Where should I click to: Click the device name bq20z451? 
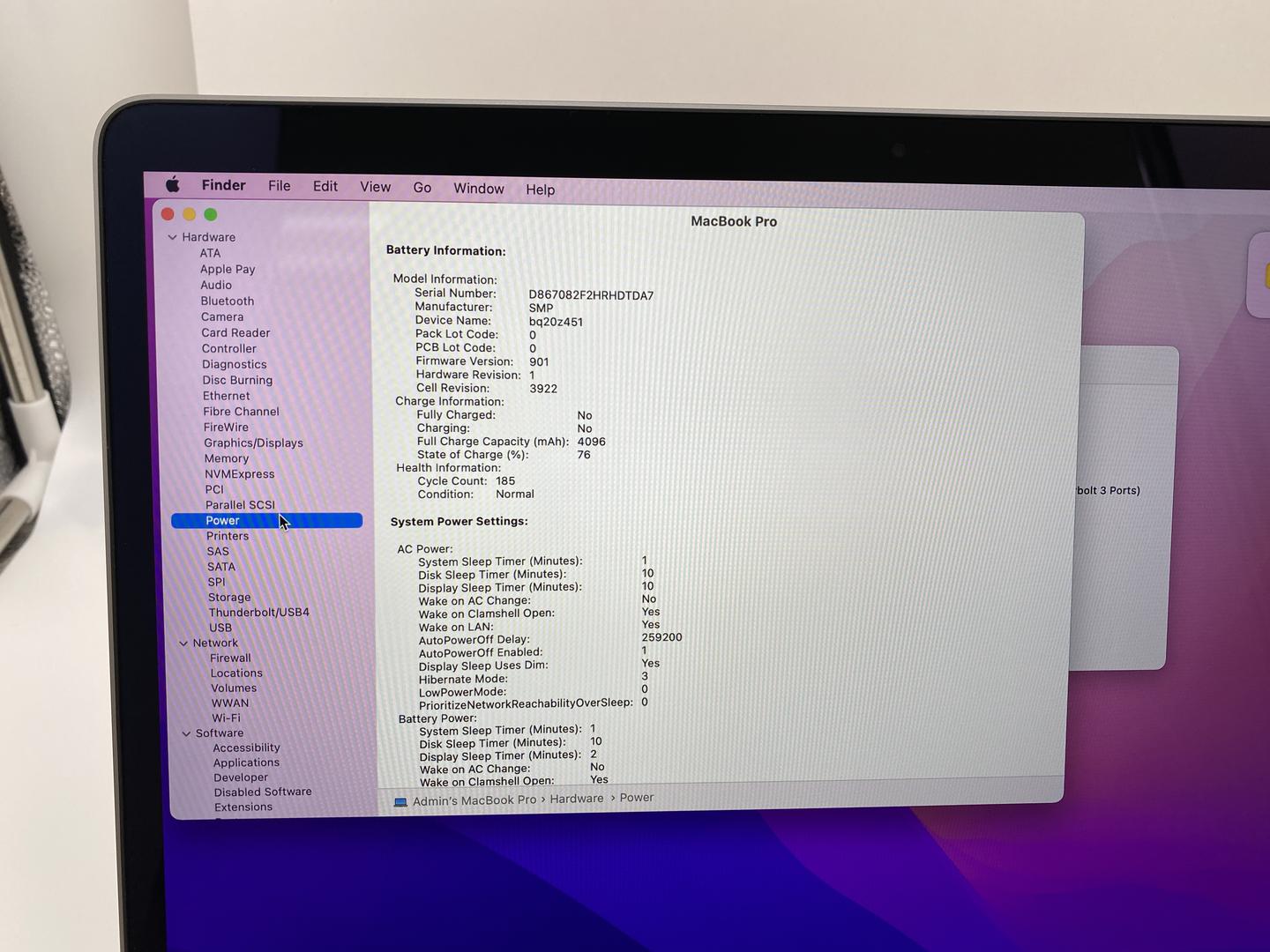tap(556, 322)
